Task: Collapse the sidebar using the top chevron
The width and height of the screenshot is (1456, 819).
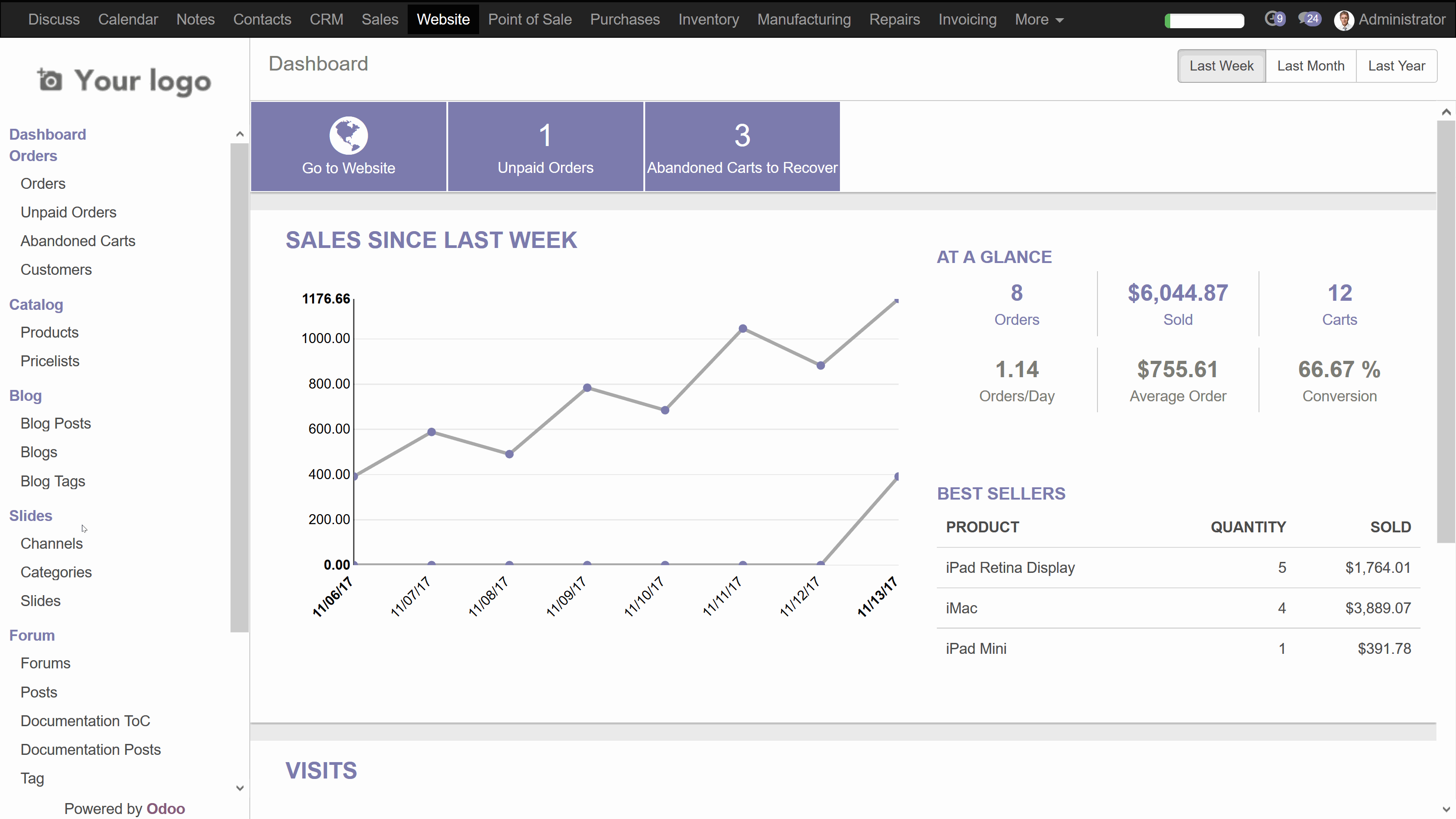Action: click(240, 133)
